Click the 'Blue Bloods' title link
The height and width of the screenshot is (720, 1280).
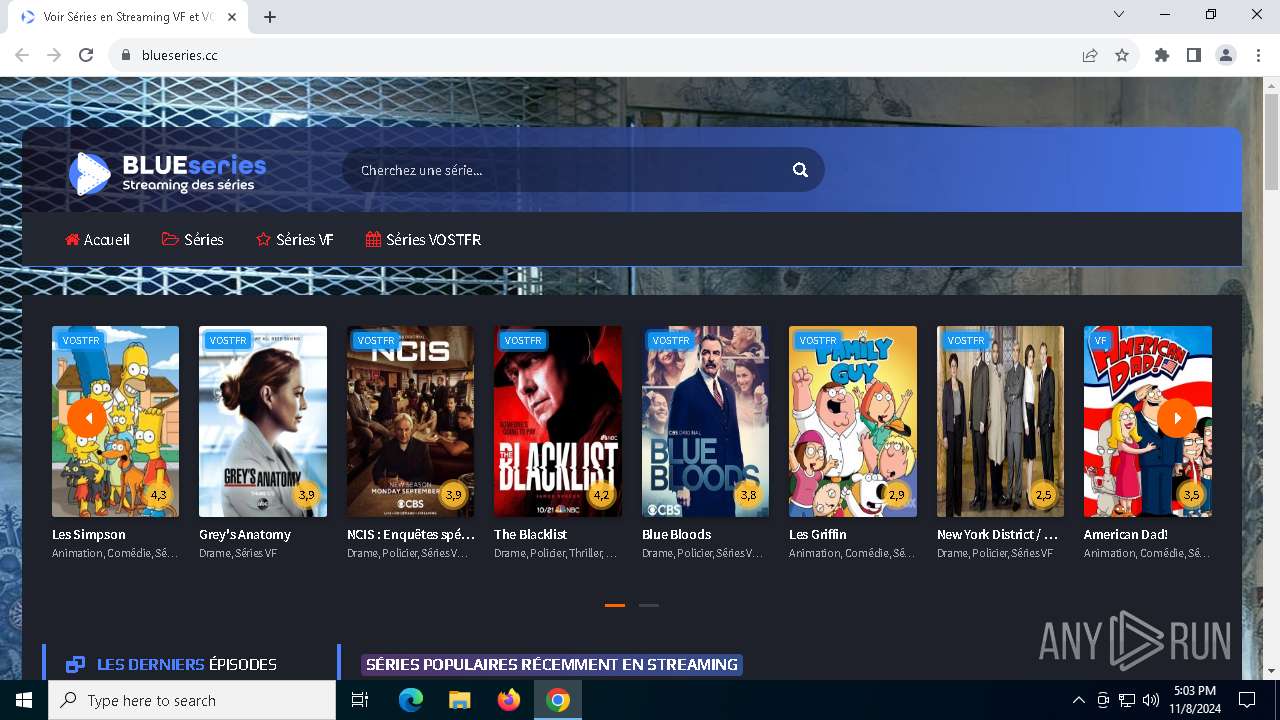pyautogui.click(x=676, y=535)
